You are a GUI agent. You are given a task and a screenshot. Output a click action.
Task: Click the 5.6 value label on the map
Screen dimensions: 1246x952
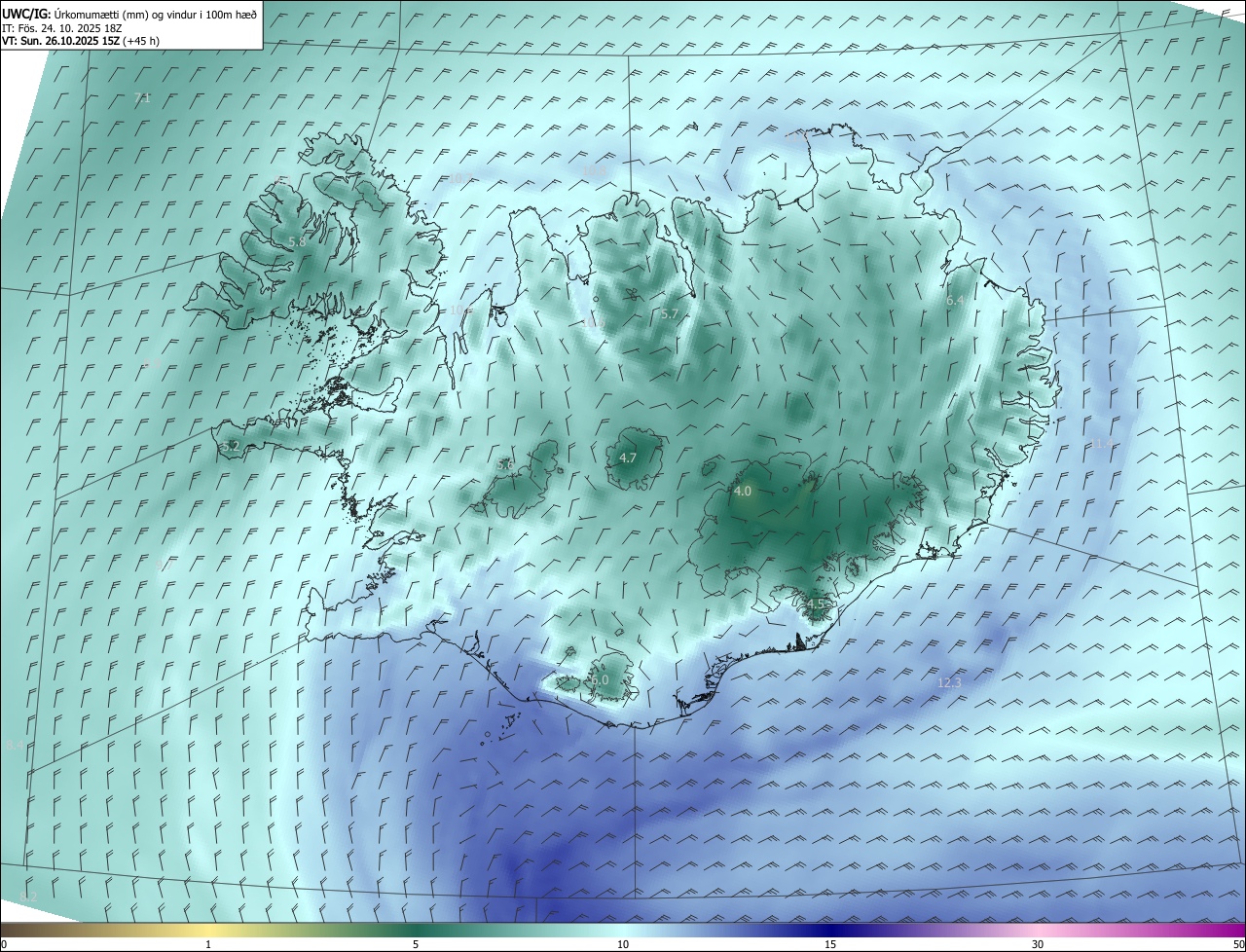504,465
